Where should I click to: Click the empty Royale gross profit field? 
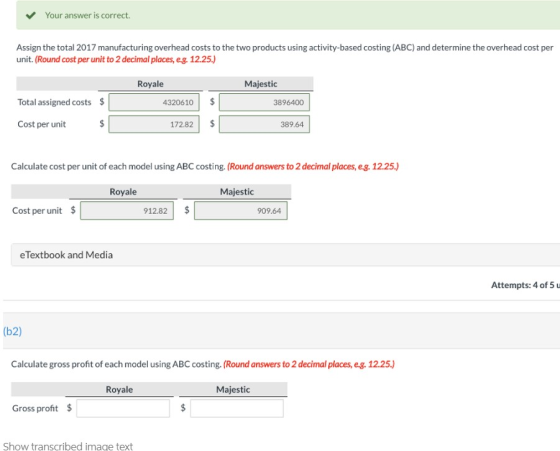[x=123, y=408]
